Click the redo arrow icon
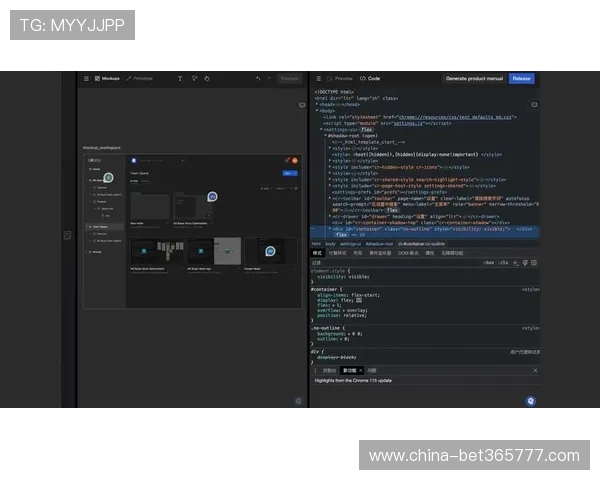The height and width of the screenshot is (480, 600). [269, 78]
